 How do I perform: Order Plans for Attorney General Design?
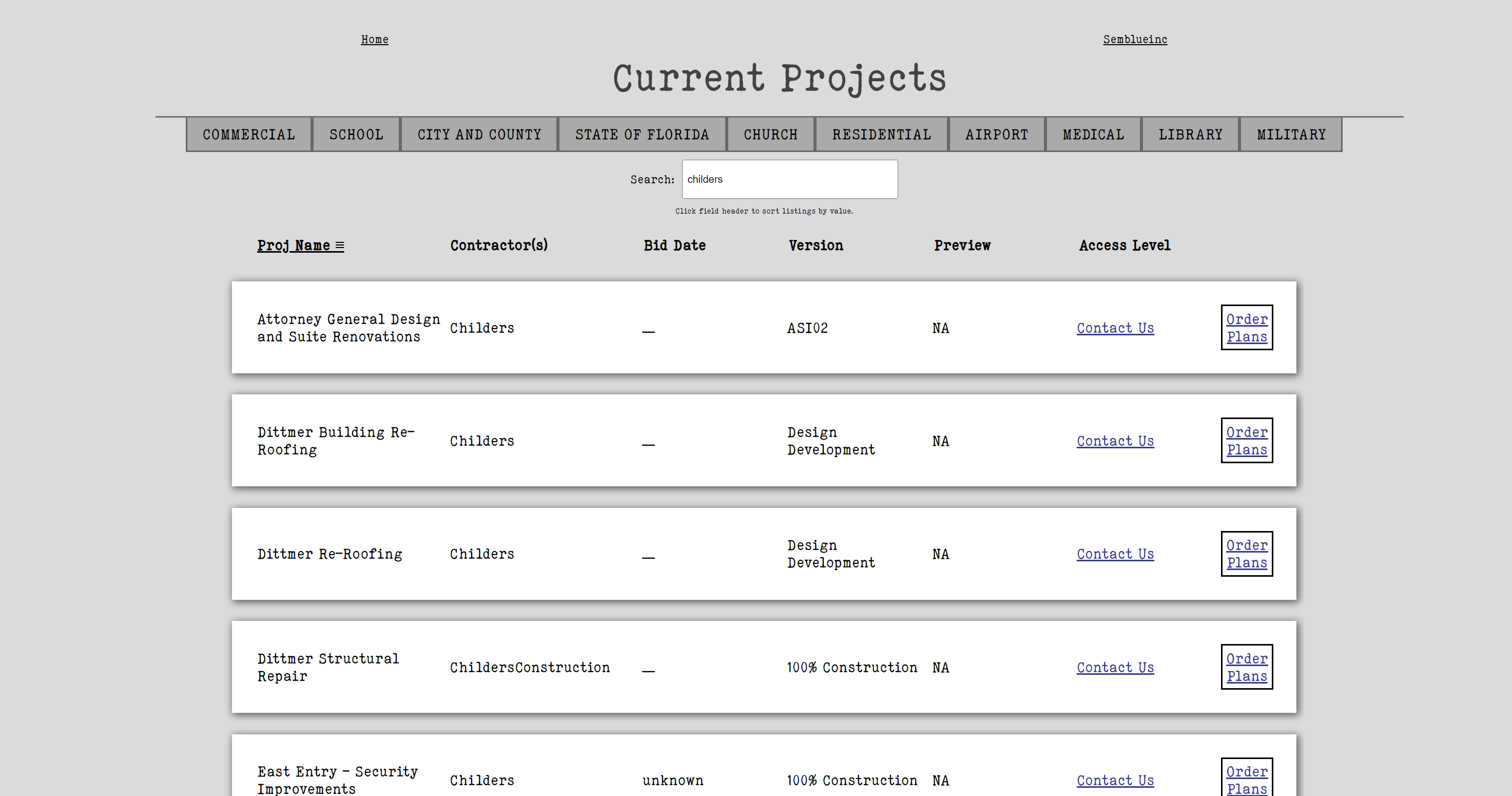click(x=1246, y=328)
